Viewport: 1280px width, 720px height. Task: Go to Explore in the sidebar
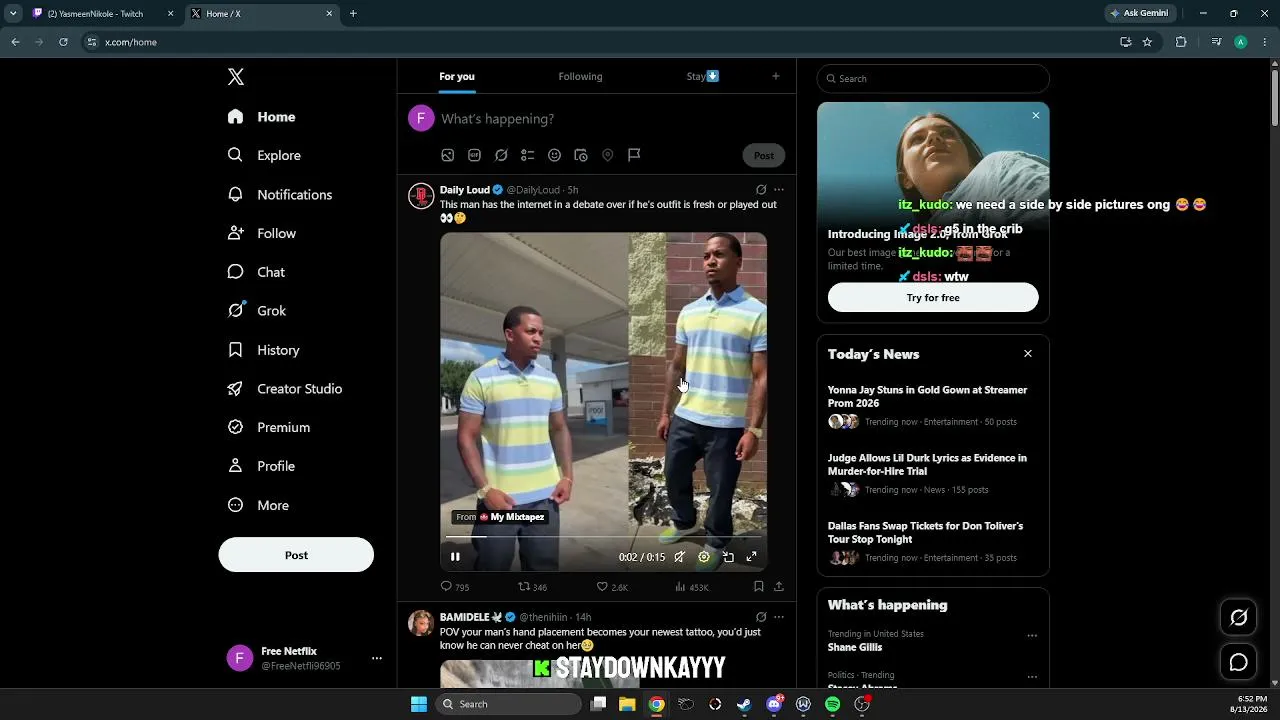pyautogui.click(x=264, y=155)
